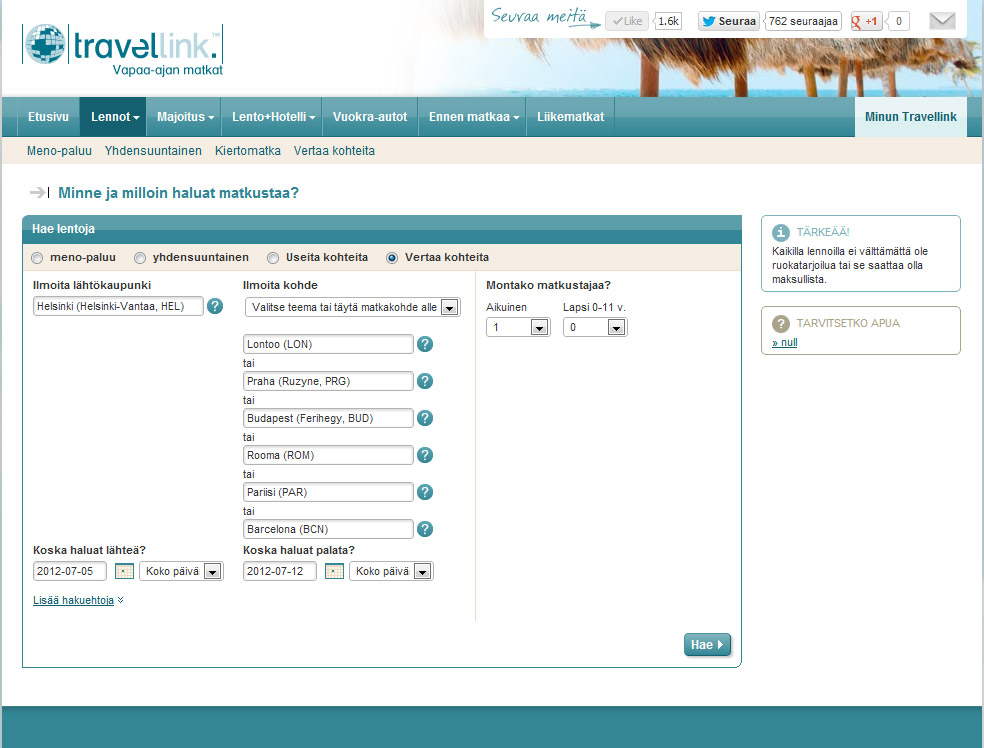
Task: Click the help icon next to Barcelona (BCN)
Action: pos(425,529)
